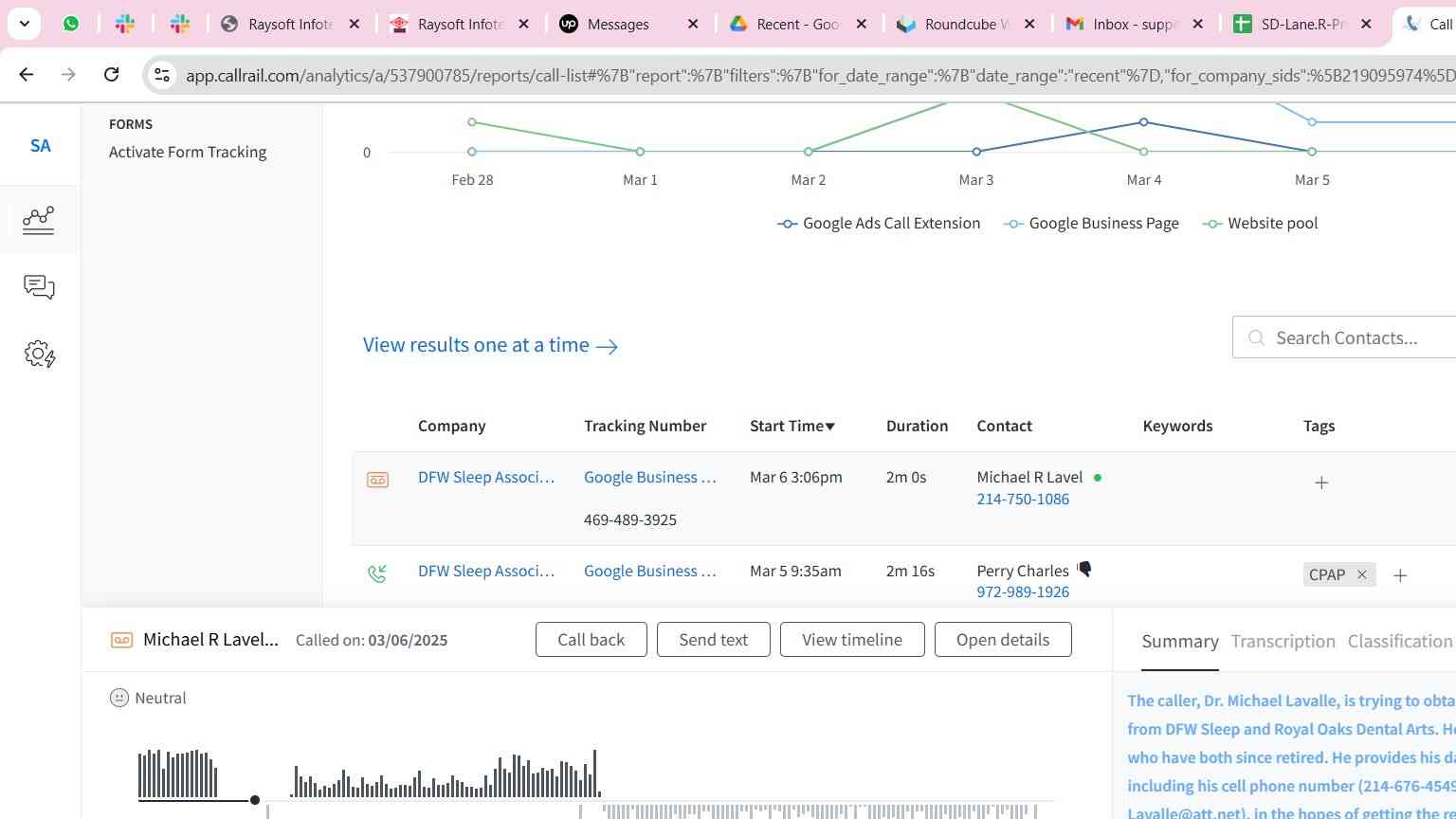Click inbound call icon on Perry Charles row

coord(377,573)
